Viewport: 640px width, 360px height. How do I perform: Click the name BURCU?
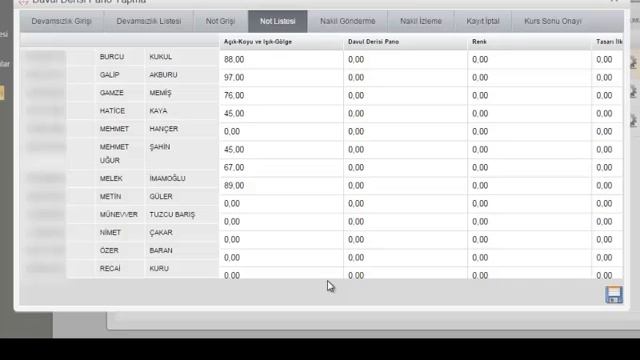tap(112, 57)
